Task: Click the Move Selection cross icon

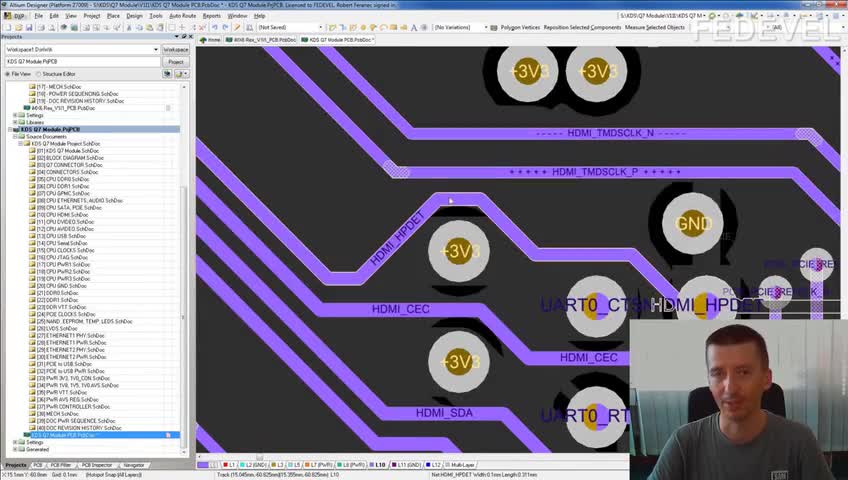Action: click(182, 27)
